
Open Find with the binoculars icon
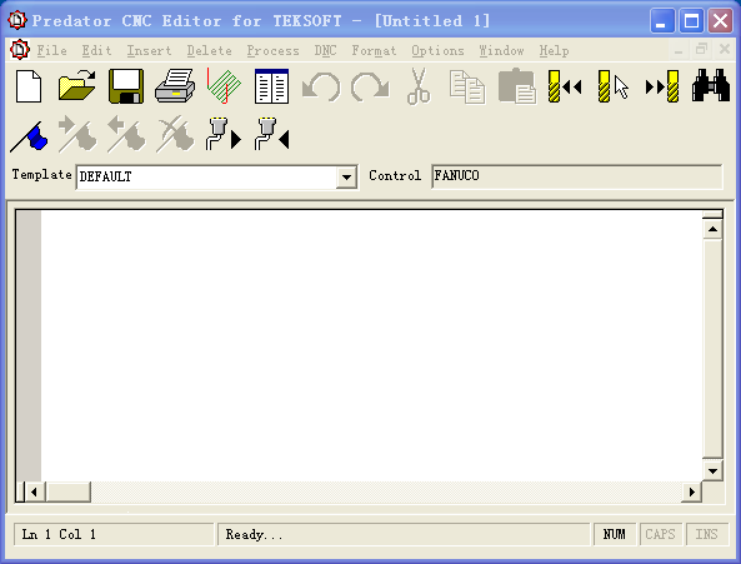point(711,87)
